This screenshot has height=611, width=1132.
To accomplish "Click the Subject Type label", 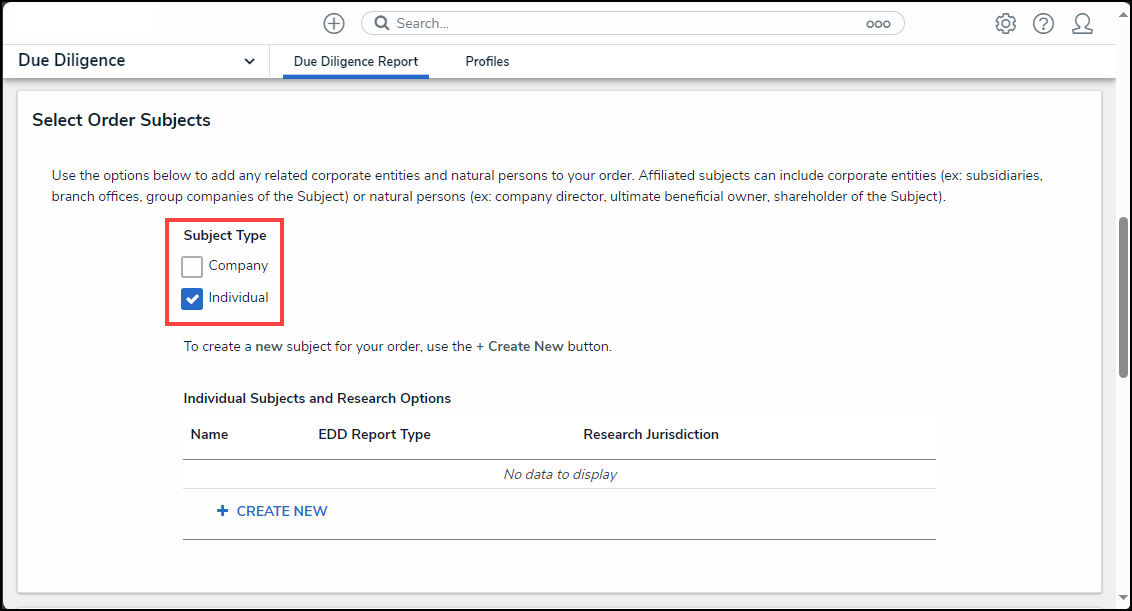I will pyautogui.click(x=225, y=235).
